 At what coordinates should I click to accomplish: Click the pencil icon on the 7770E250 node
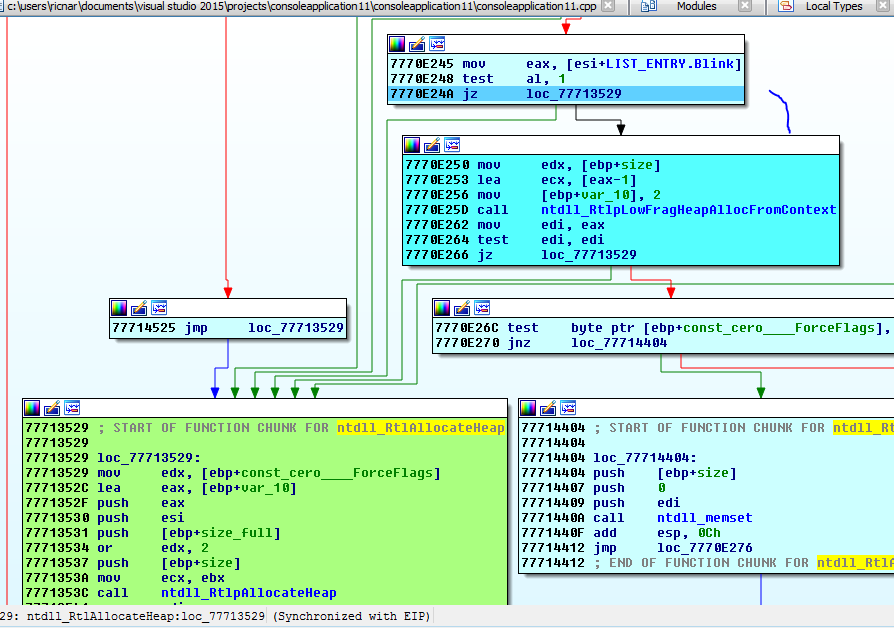point(432,145)
